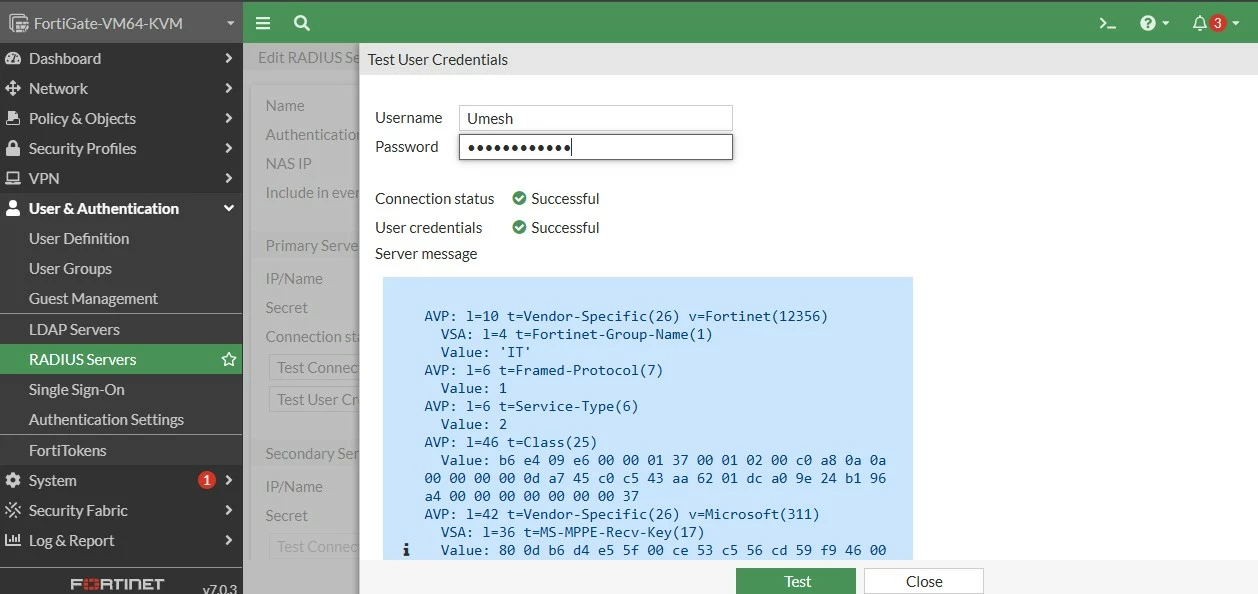Click the Dashboard gauge icon

point(13,59)
